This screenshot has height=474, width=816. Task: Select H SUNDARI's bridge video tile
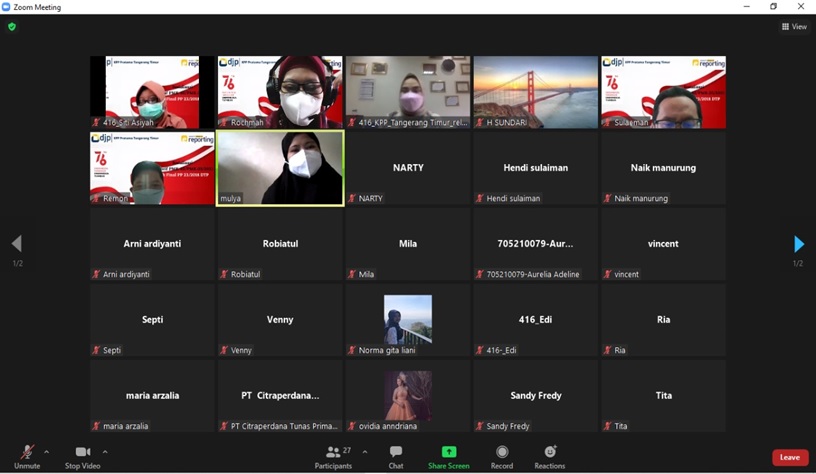[x=536, y=92]
